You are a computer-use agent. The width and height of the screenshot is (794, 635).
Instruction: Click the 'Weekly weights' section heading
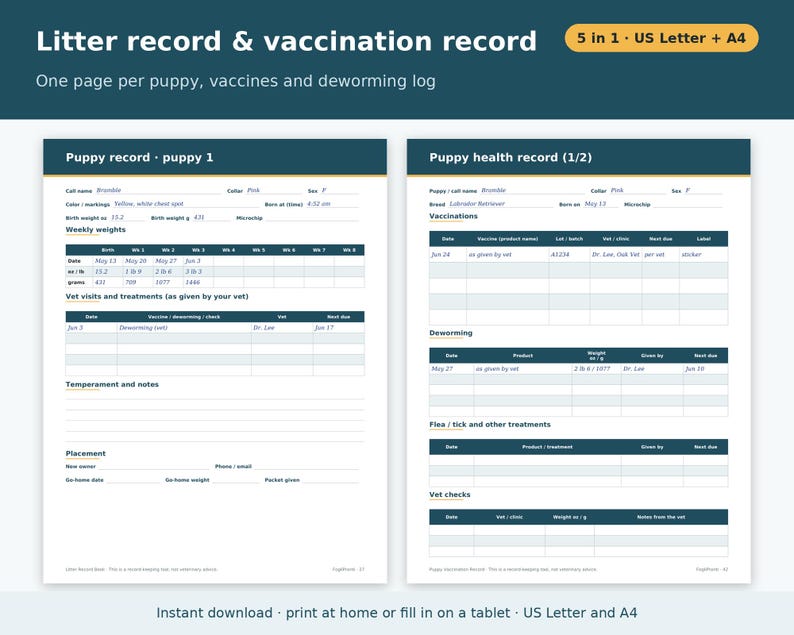(x=96, y=229)
